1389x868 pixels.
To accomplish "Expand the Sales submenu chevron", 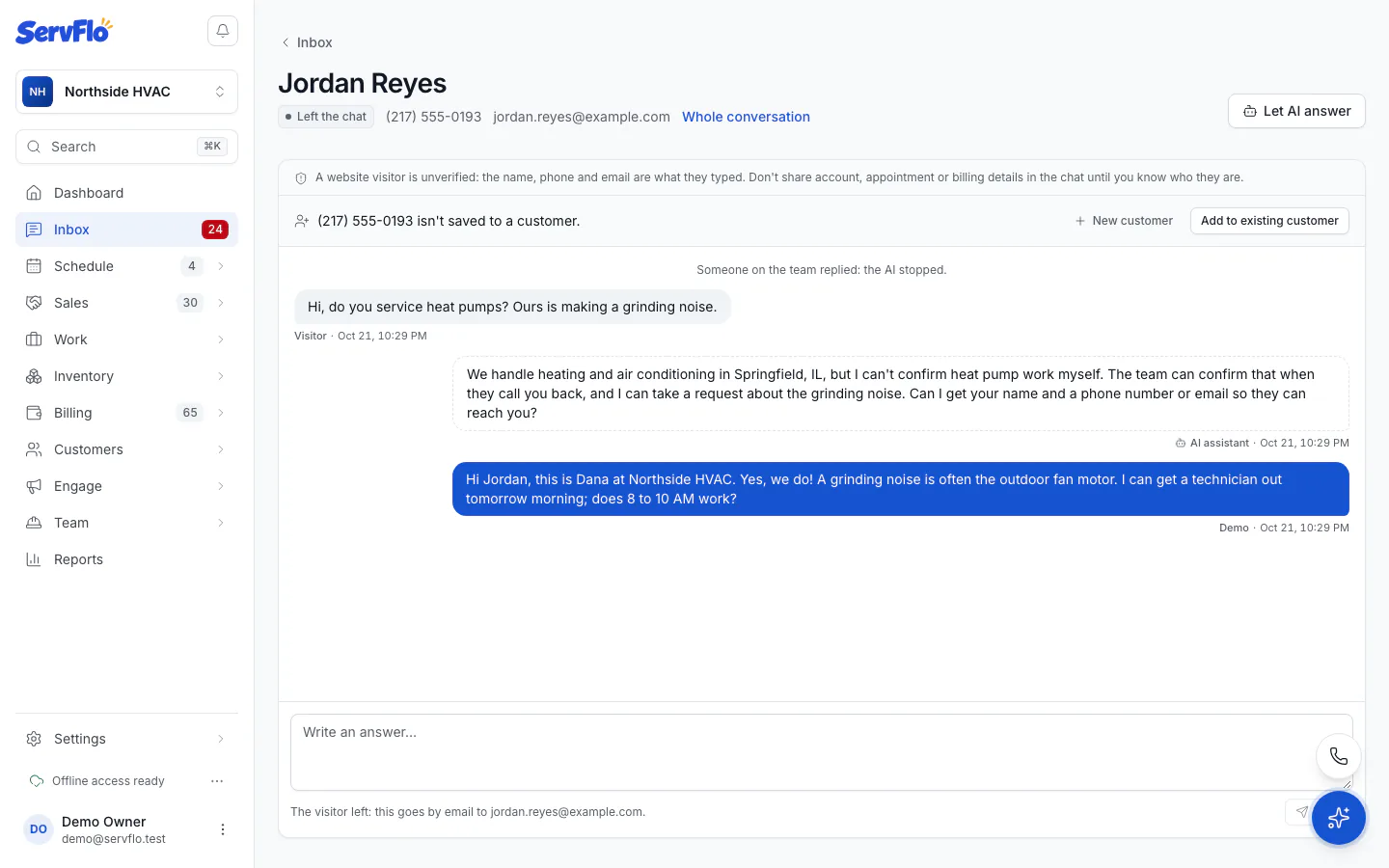I will (221, 303).
